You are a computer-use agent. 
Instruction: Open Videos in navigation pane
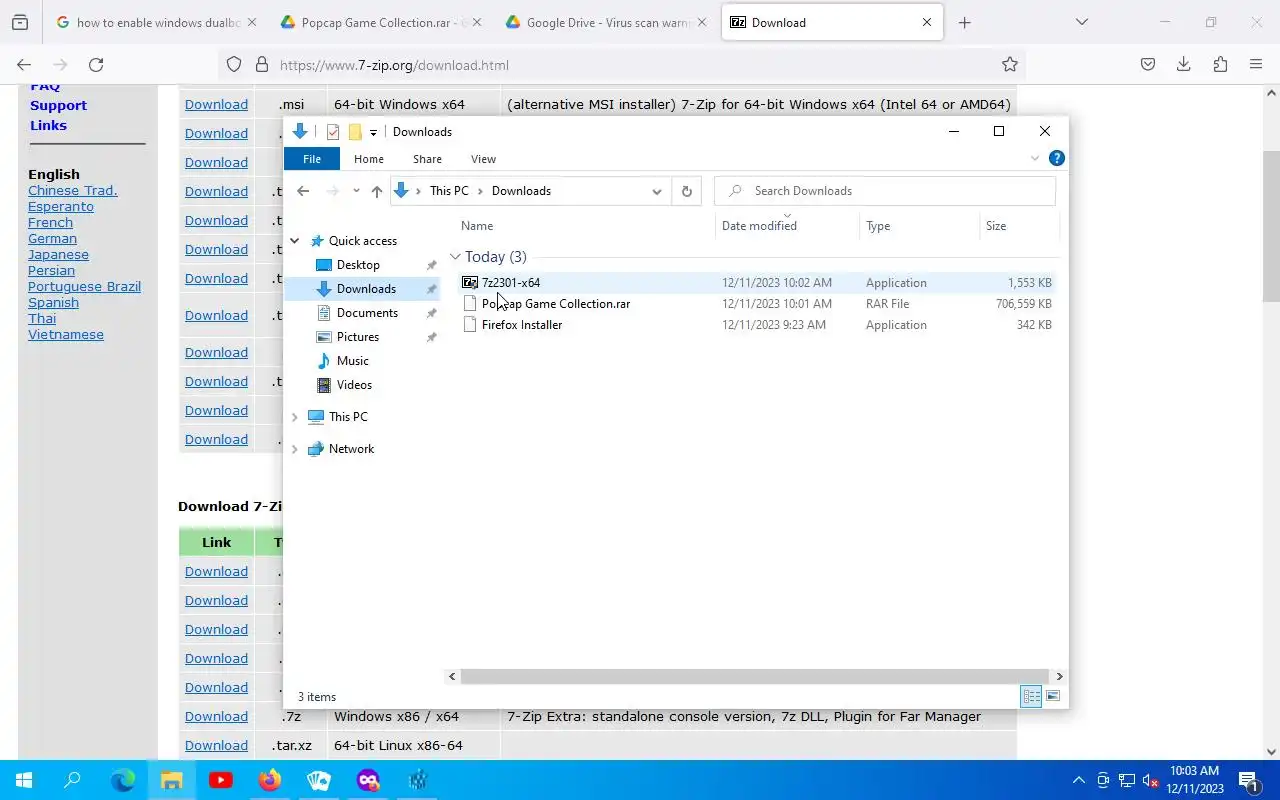pyautogui.click(x=354, y=385)
